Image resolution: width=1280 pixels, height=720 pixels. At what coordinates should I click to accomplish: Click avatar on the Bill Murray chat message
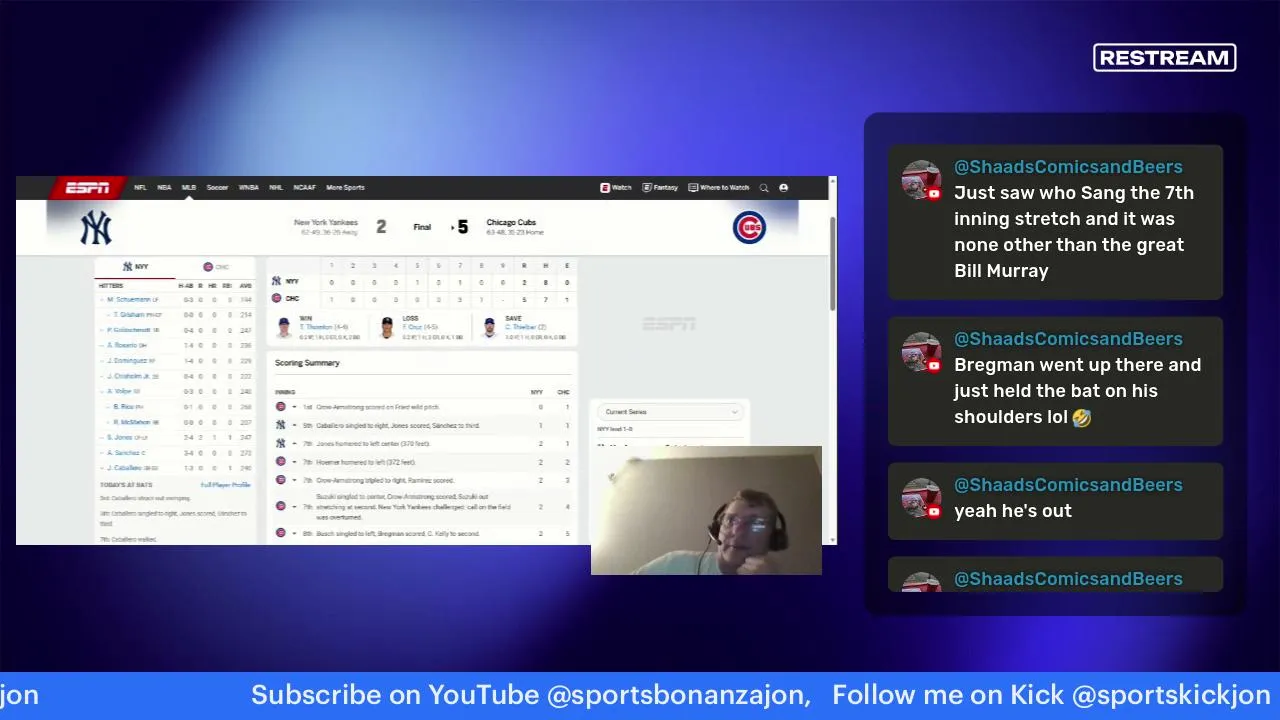coord(921,180)
